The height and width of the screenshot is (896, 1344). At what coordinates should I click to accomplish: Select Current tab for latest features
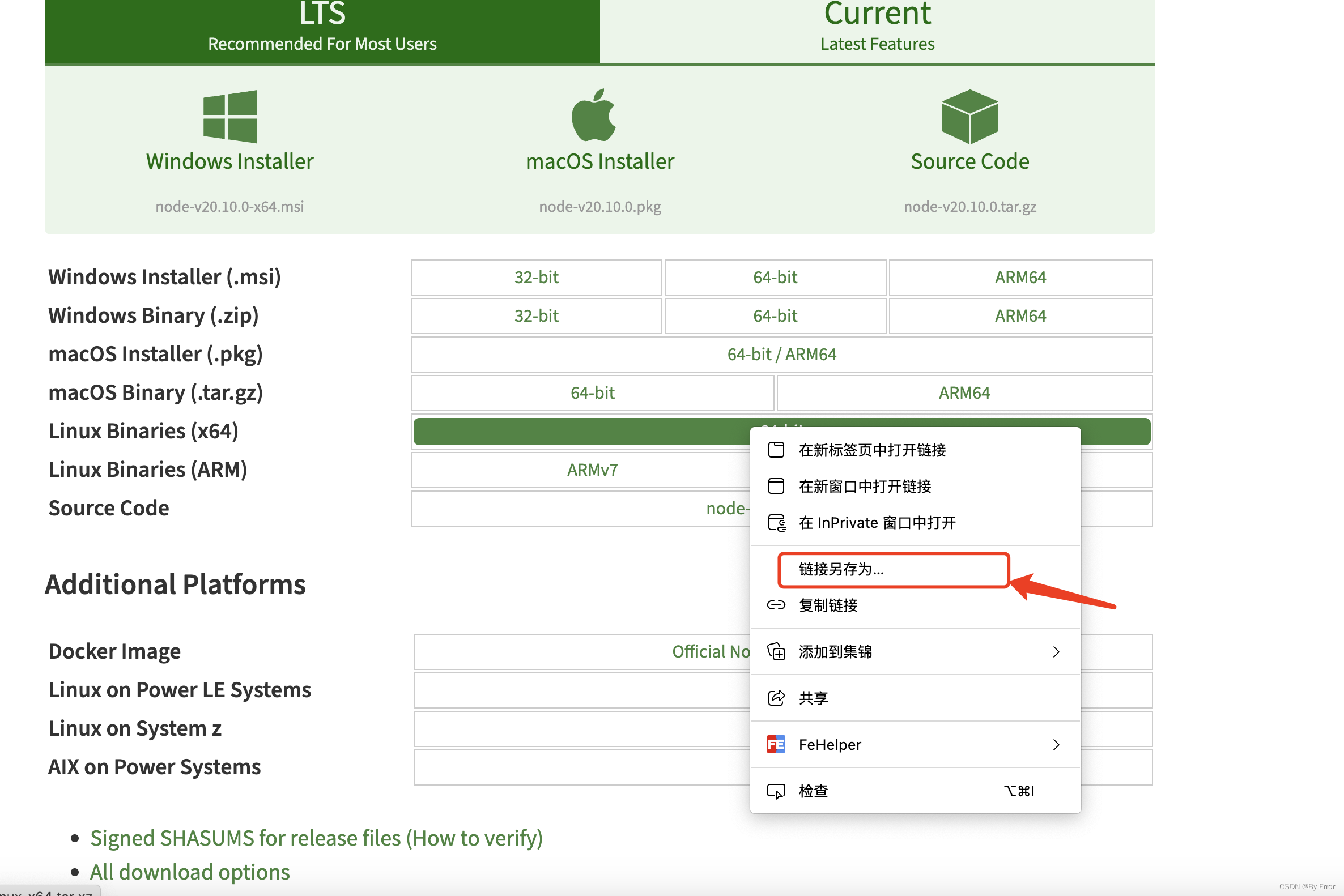878,27
